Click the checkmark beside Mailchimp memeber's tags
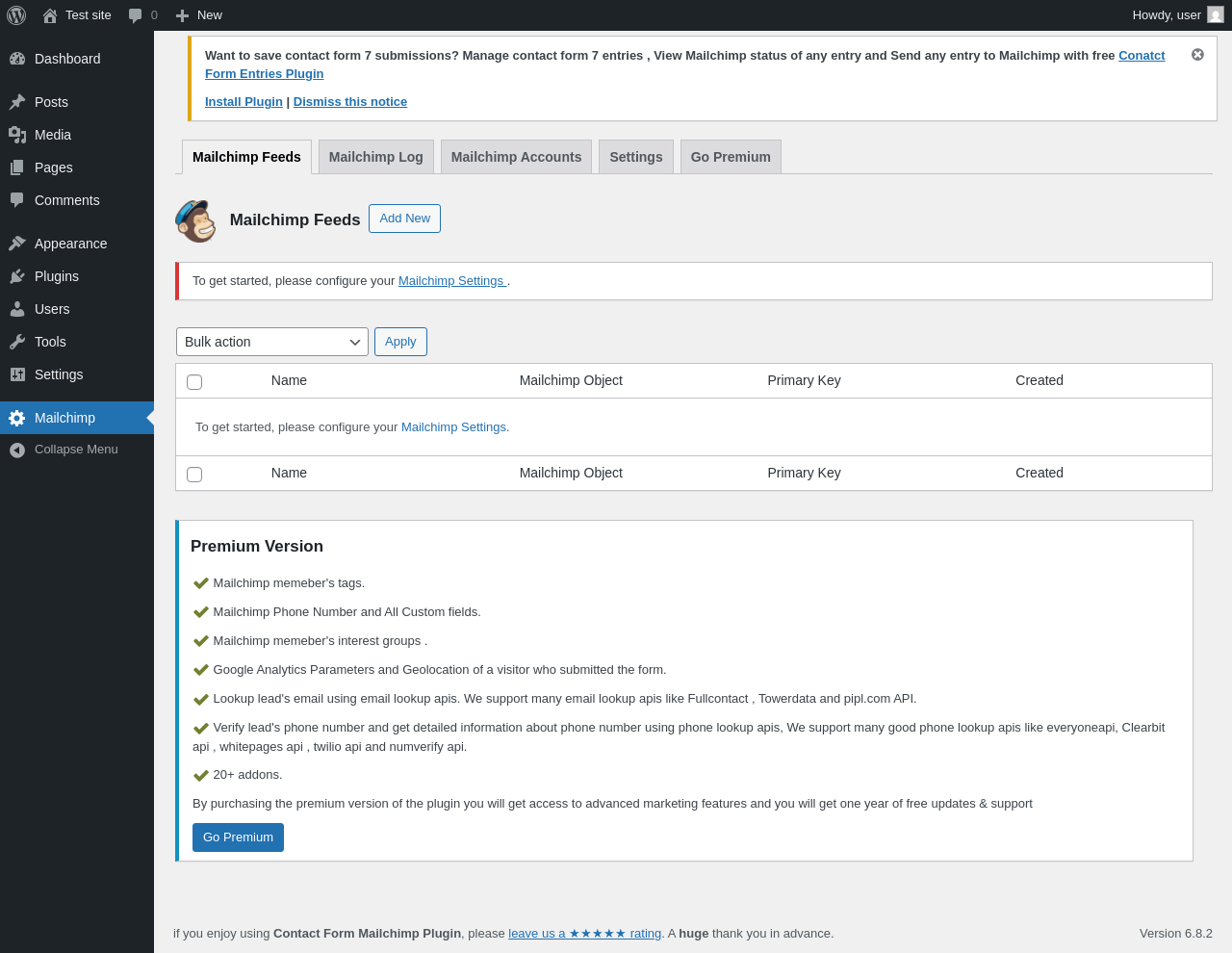 (201, 583)
